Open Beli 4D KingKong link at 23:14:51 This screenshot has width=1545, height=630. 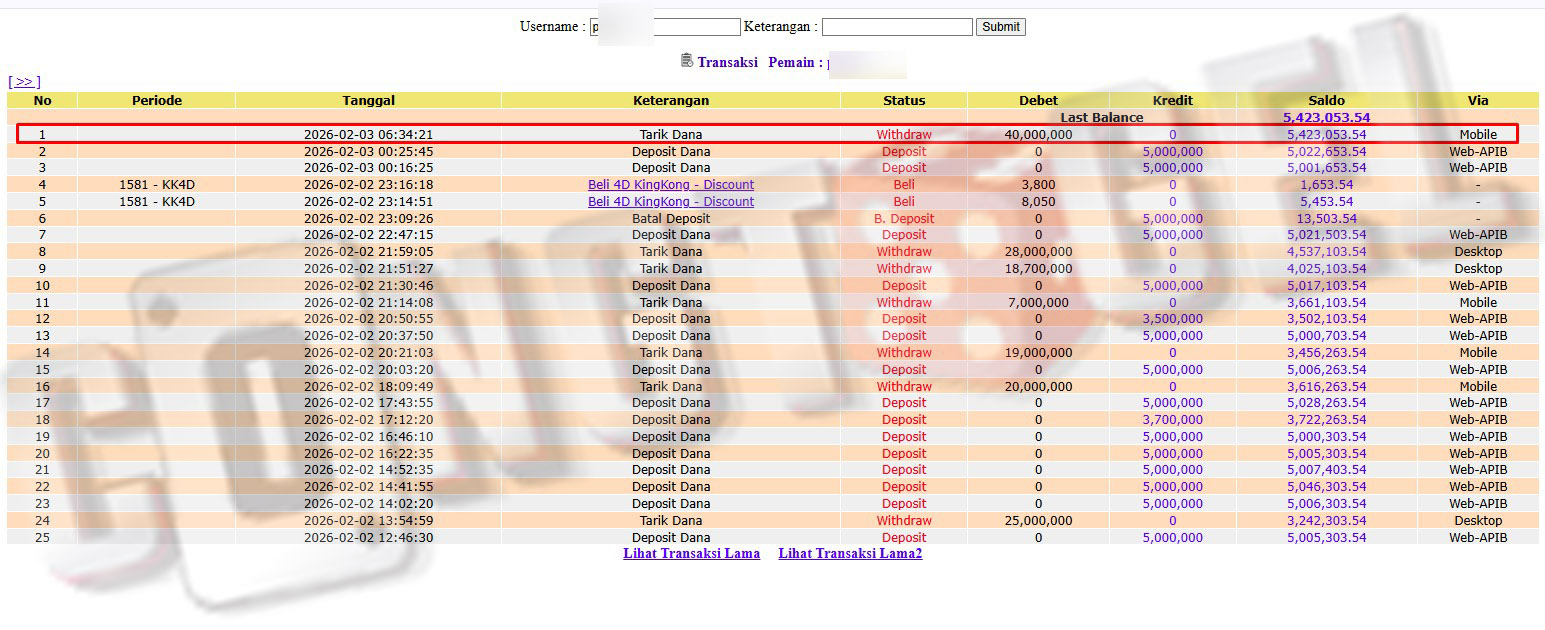[671, 202]
